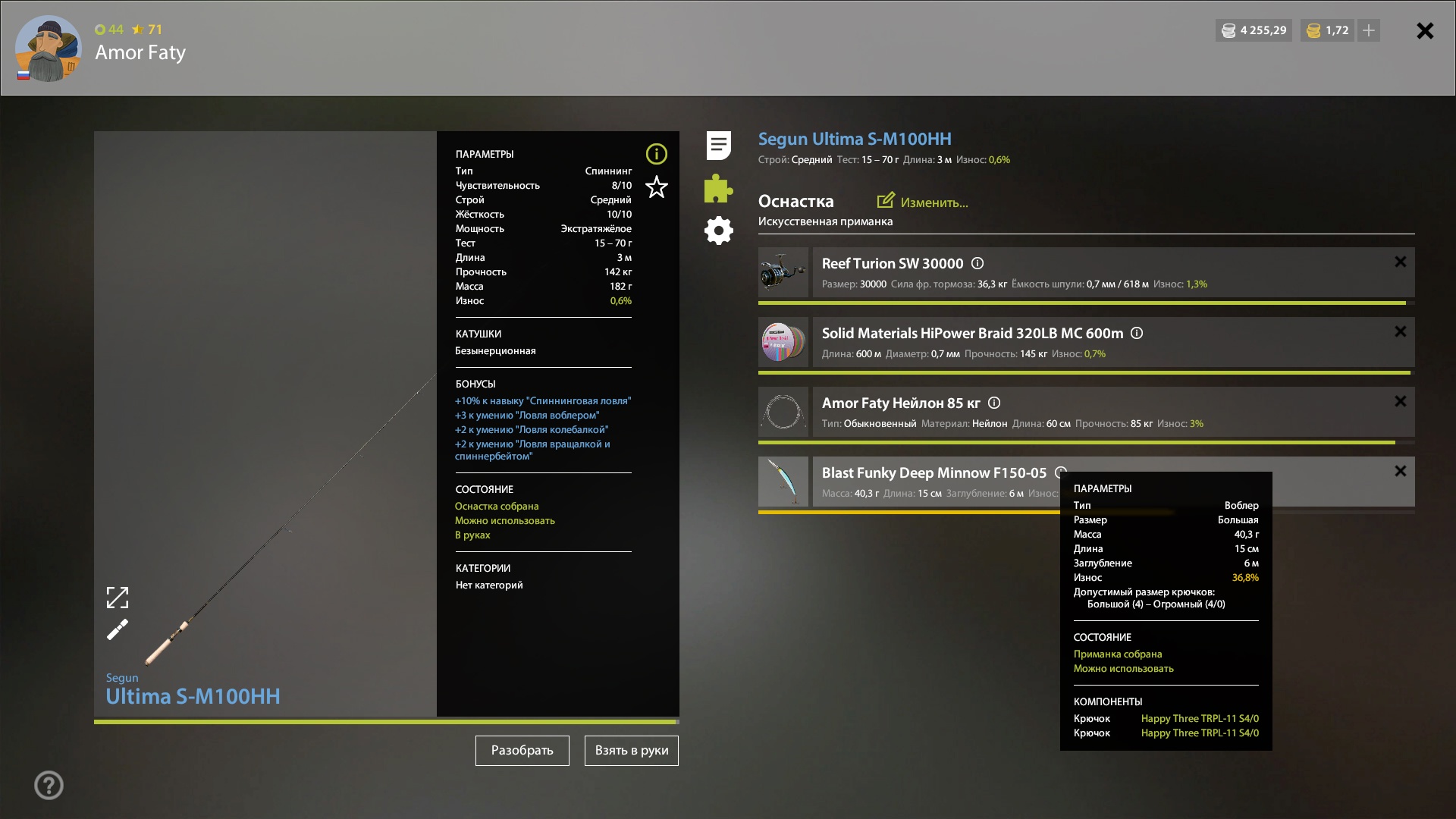Show info for Amor Faty Нейлон 85 кг
The width and height of the screenshot is (1456, 819).
(994, 403)
